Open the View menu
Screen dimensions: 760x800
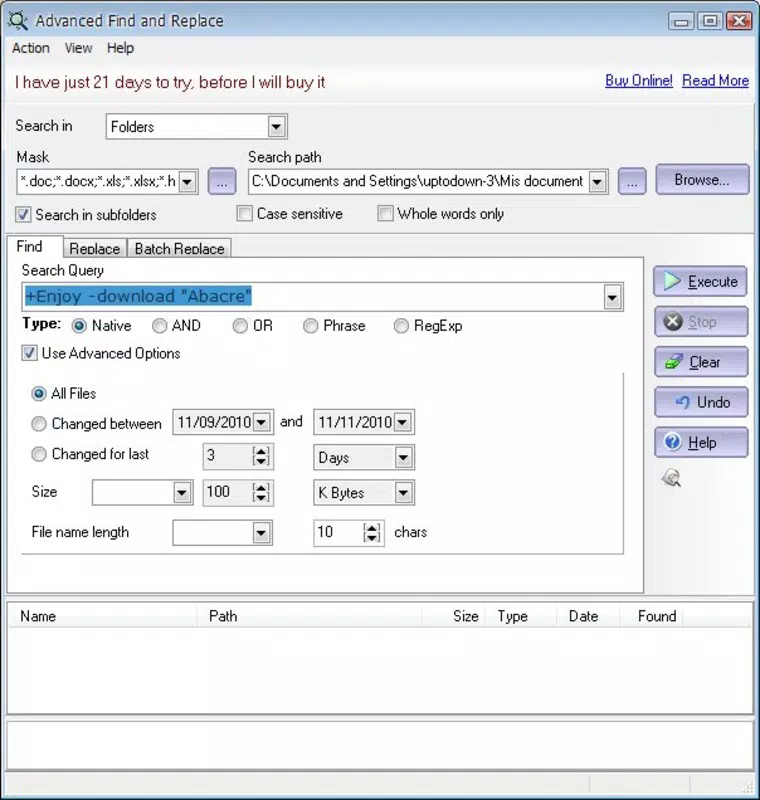78,48
